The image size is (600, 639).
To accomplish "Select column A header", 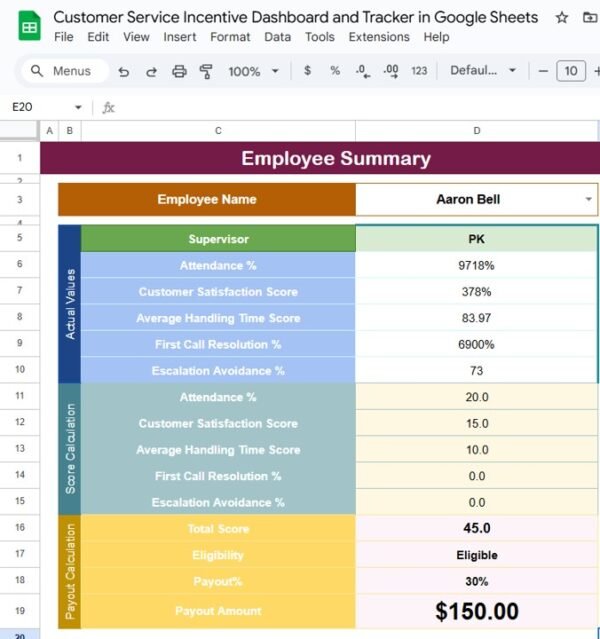I will click(49, 130).
